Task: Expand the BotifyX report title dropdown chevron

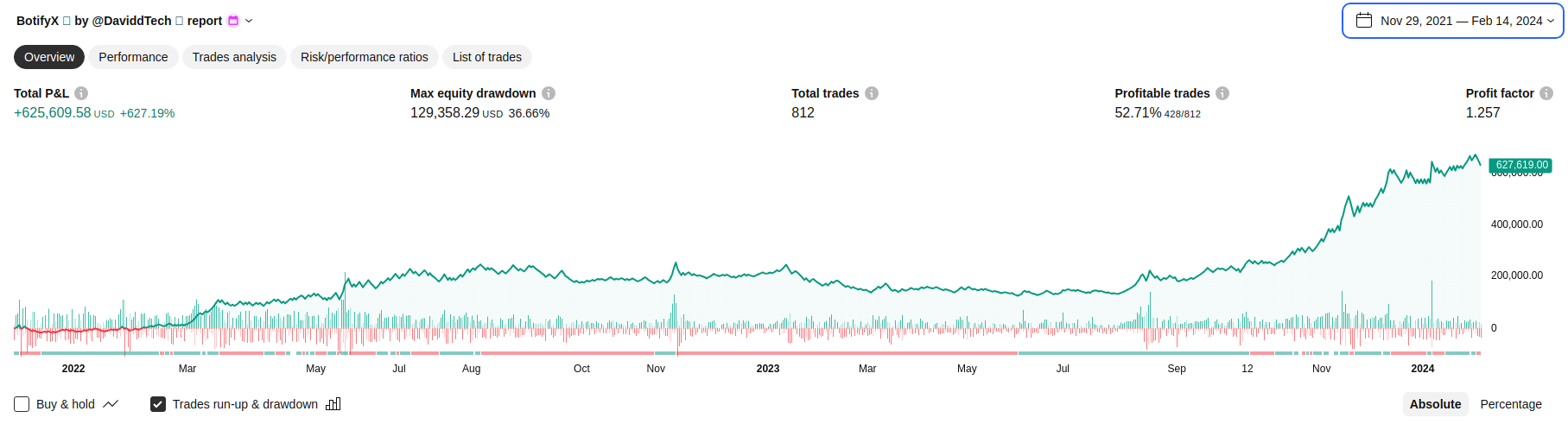Action: [250, 21]
